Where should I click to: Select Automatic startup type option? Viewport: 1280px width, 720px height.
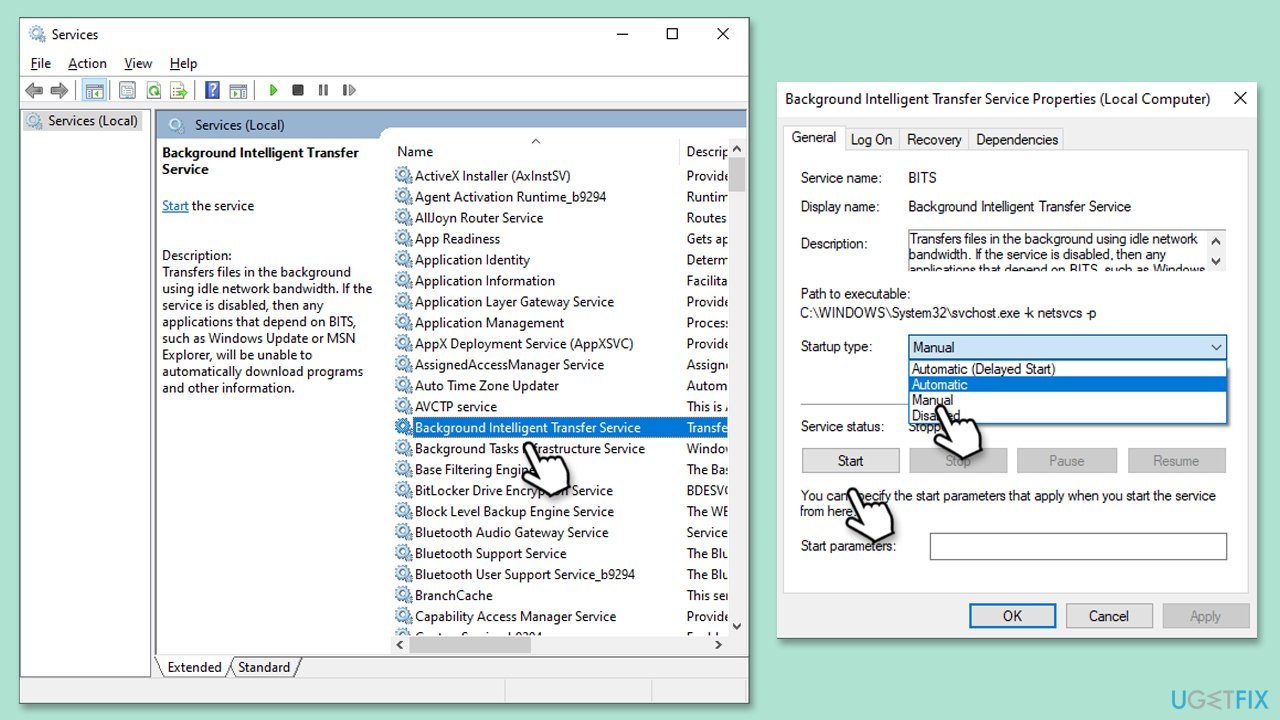pos(1068,385)
